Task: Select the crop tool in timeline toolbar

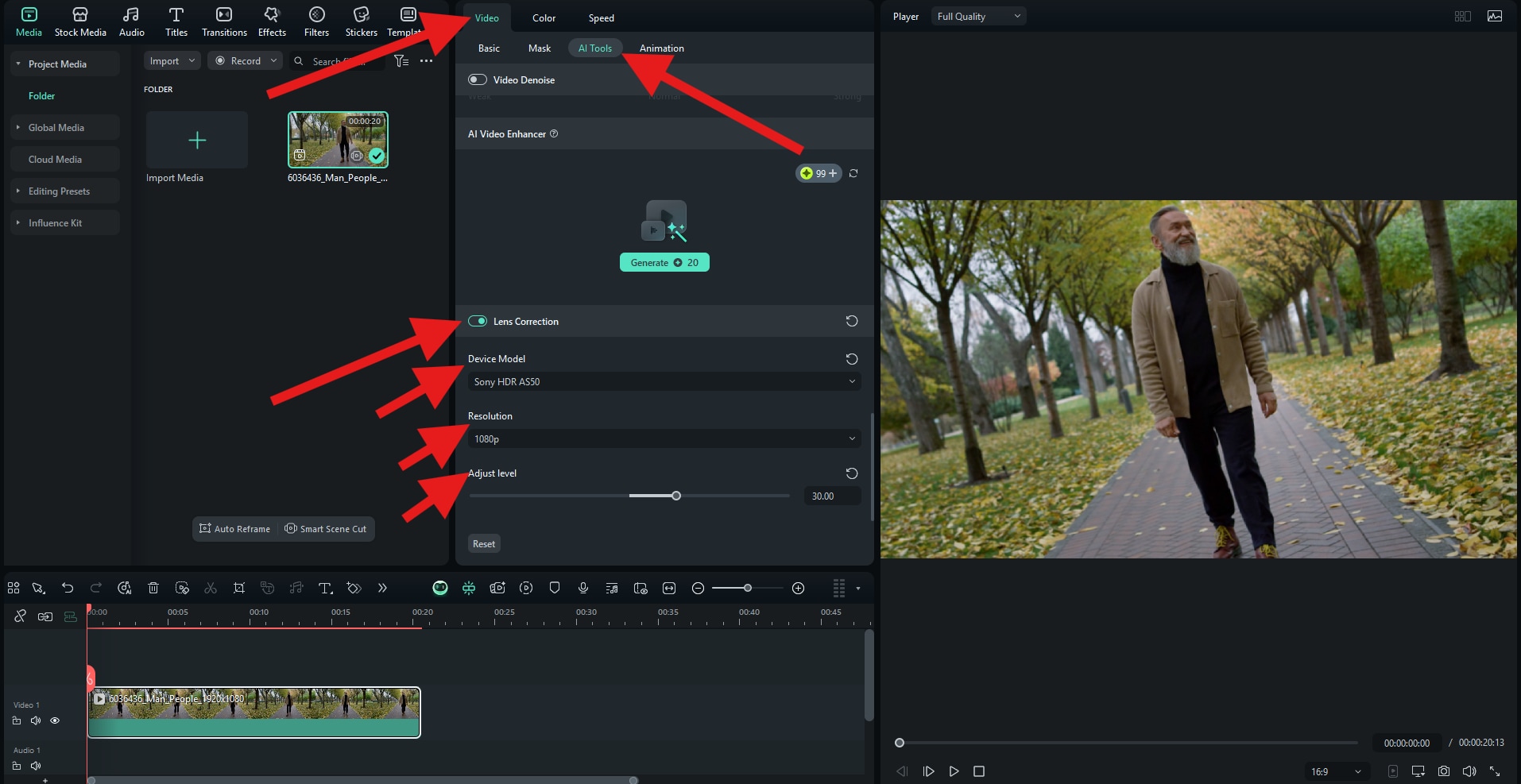Action: (x=239, y=588)
